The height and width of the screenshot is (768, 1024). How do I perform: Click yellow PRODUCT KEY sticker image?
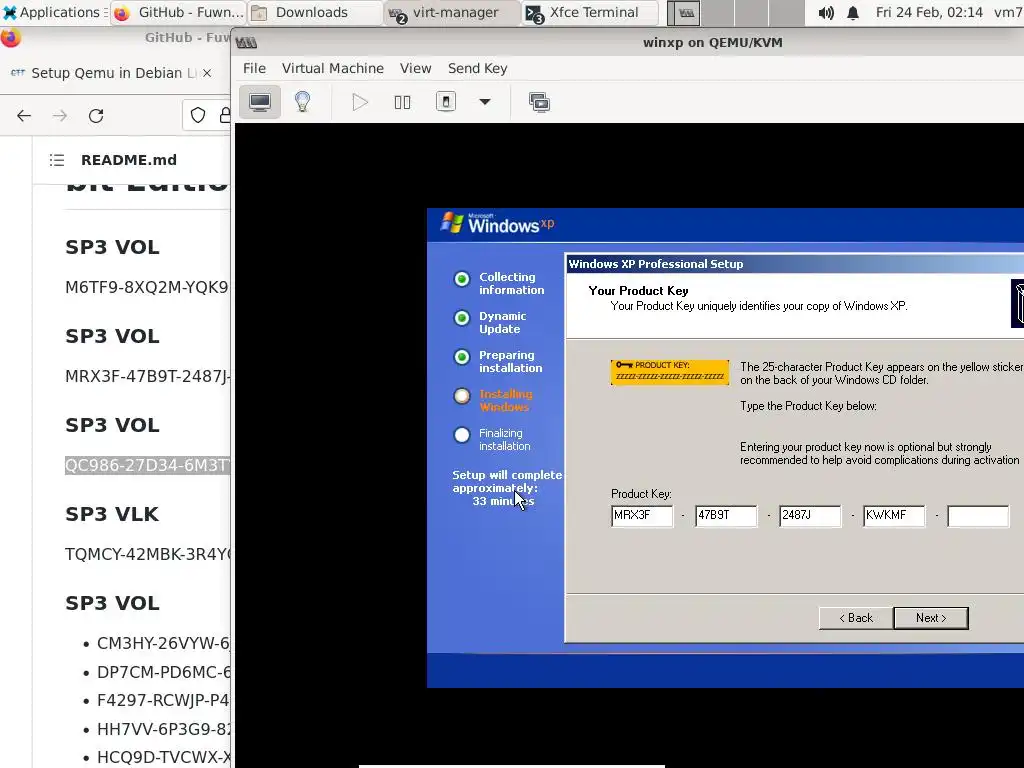[670, 372]
